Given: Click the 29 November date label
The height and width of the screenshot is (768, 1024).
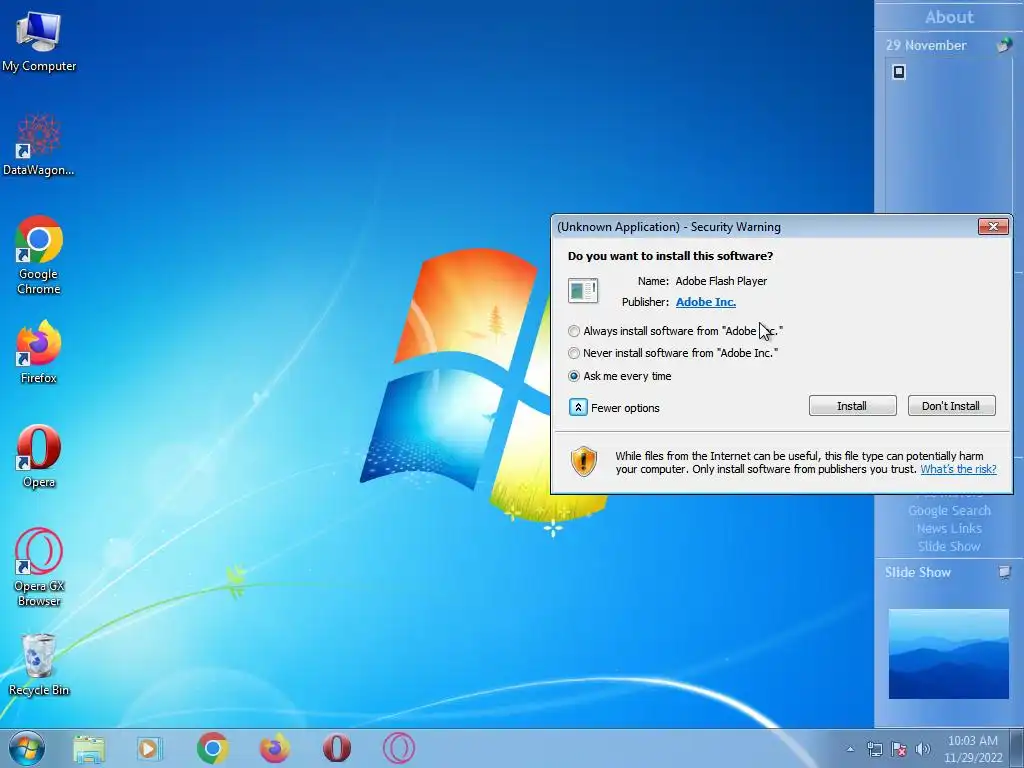Looking at the screenshot, I should click(x=925, y=45).
